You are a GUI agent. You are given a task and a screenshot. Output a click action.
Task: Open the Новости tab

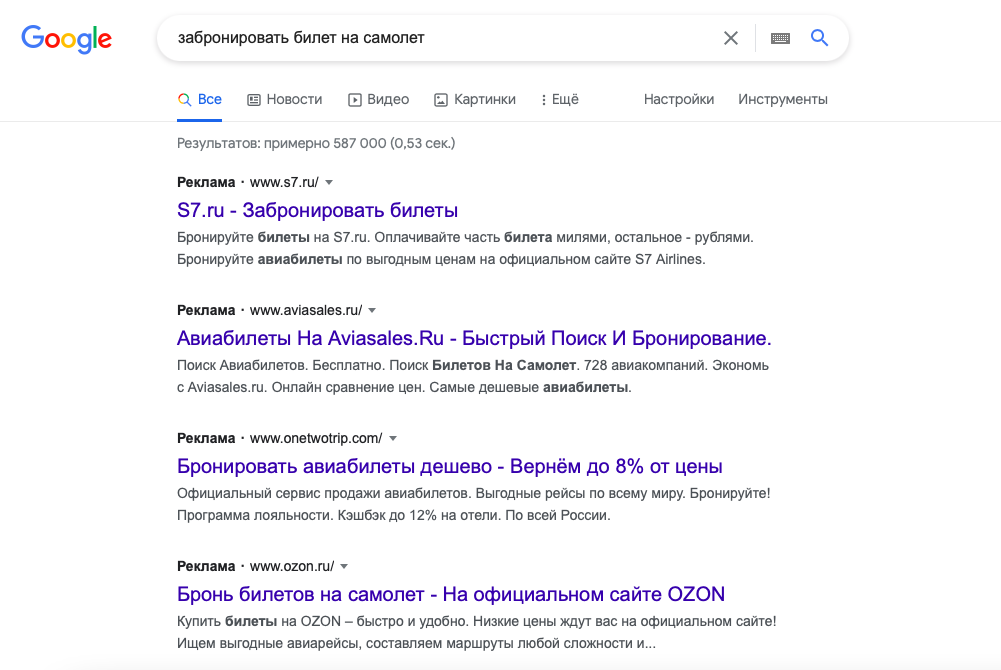284,99
